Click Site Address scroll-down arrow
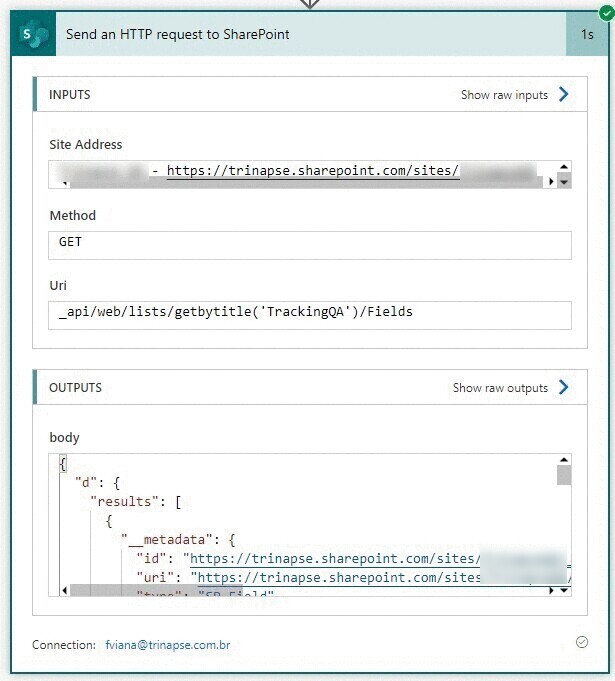This screenshot has height=681, width=615. point(564,182)
